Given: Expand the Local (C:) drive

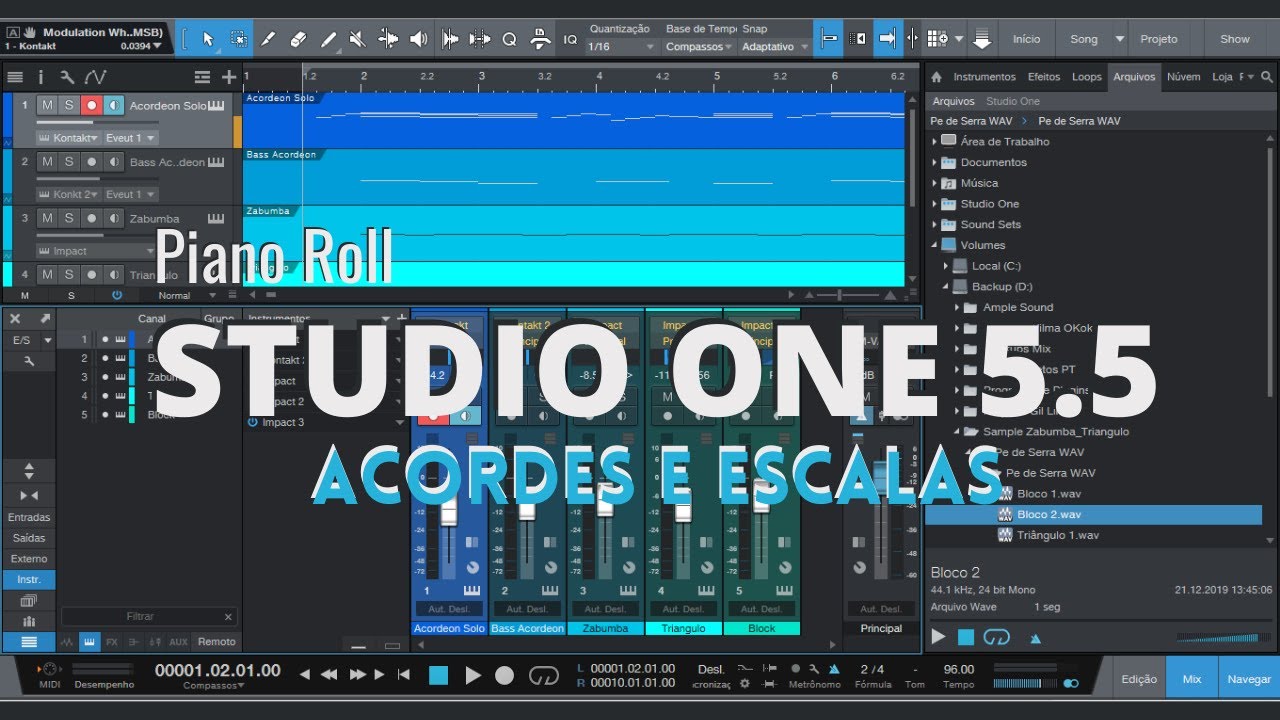Looking at the screenshot, I should [946, 266].
